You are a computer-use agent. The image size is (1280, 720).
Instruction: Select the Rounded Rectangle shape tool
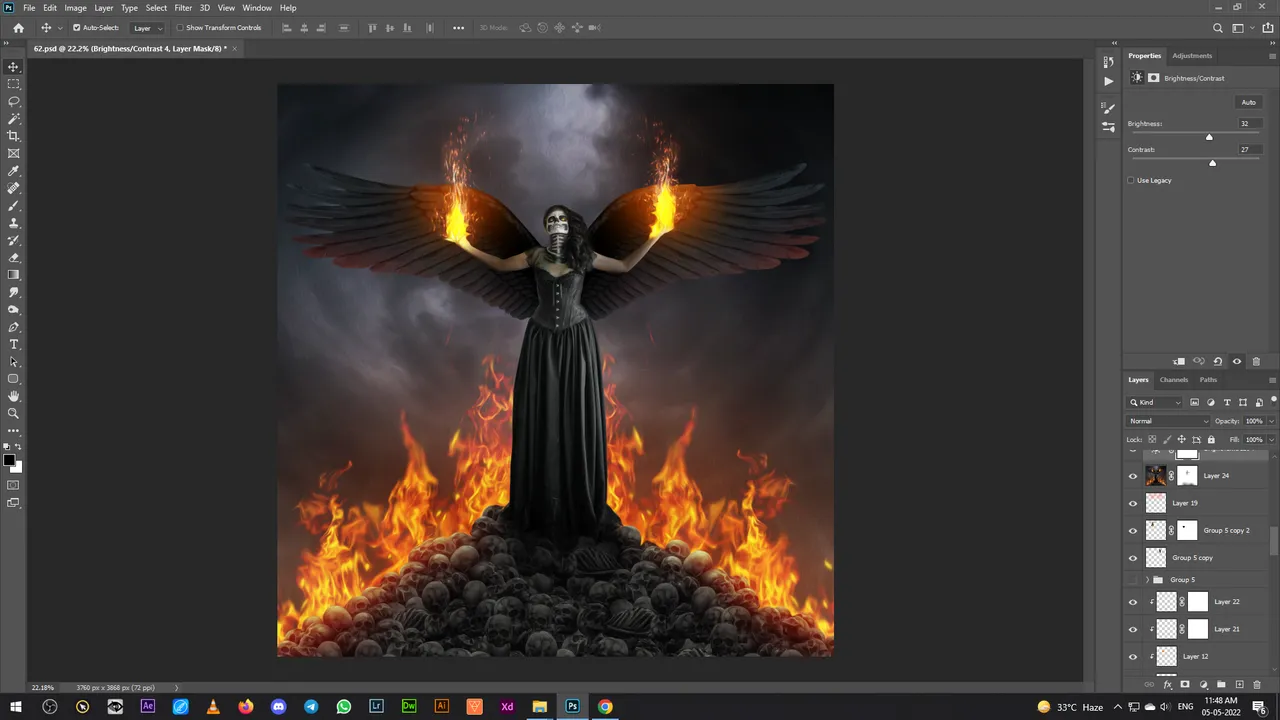[x=14, y=379]
